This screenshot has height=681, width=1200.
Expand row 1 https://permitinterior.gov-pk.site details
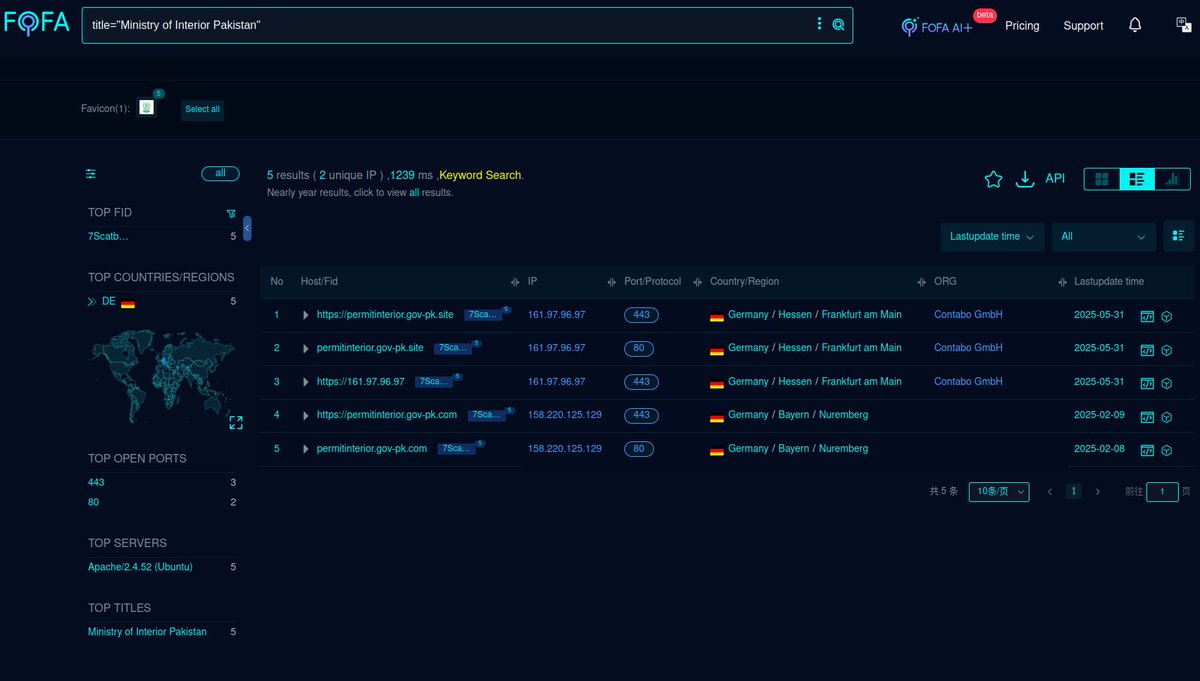(x=306, y=315)
